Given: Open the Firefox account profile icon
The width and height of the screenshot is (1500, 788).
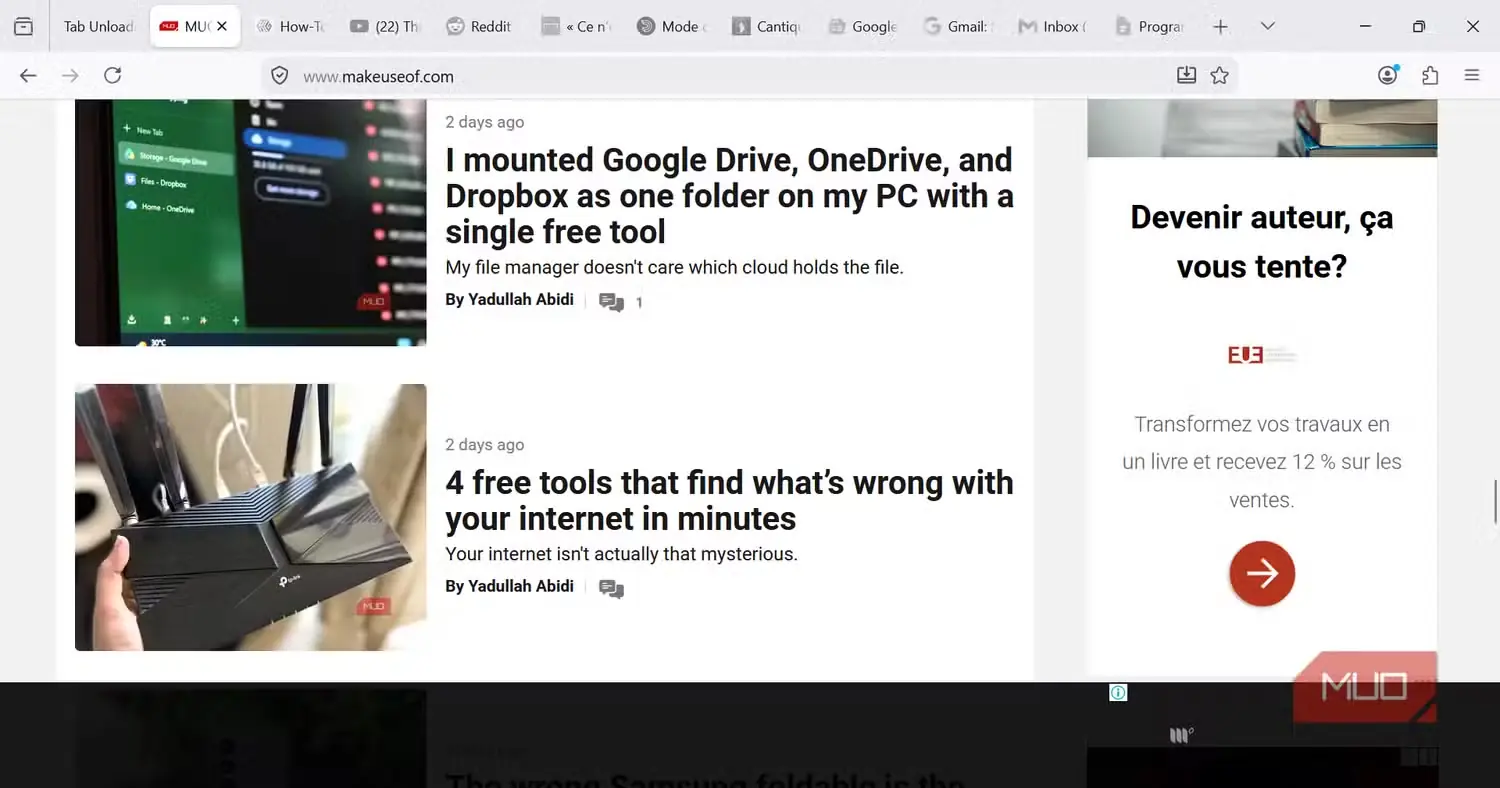Looking at the screenshot, I should click(x=1388, y=75).
